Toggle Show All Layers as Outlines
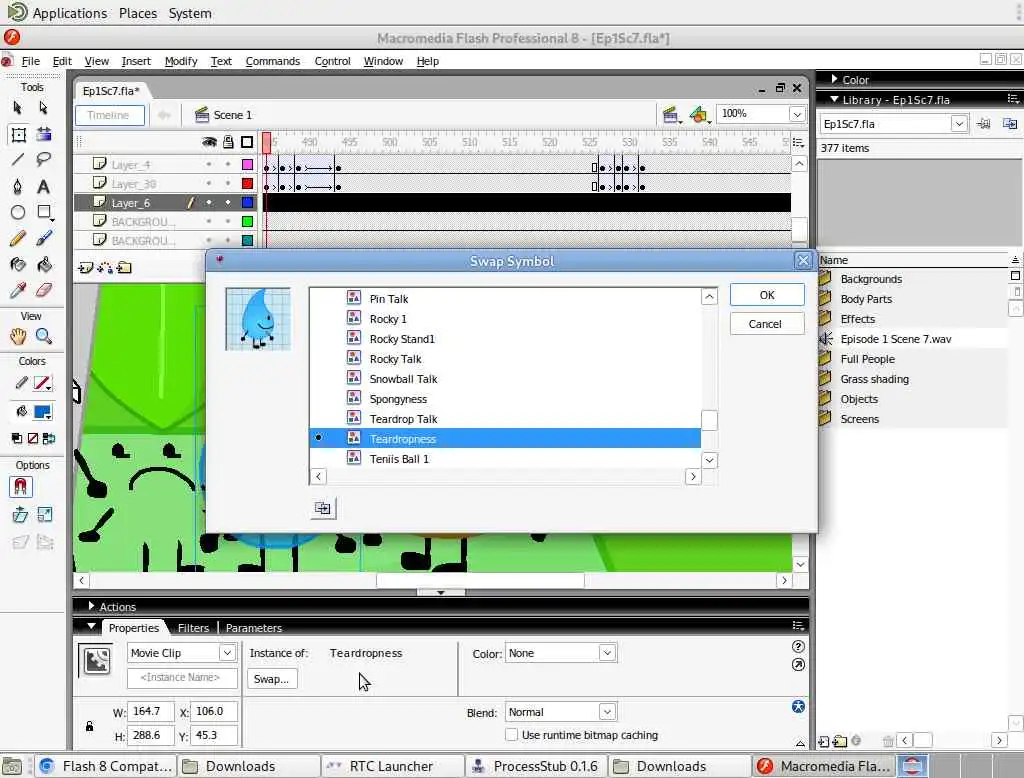1024x778 pixels. (x=247, y=142)
